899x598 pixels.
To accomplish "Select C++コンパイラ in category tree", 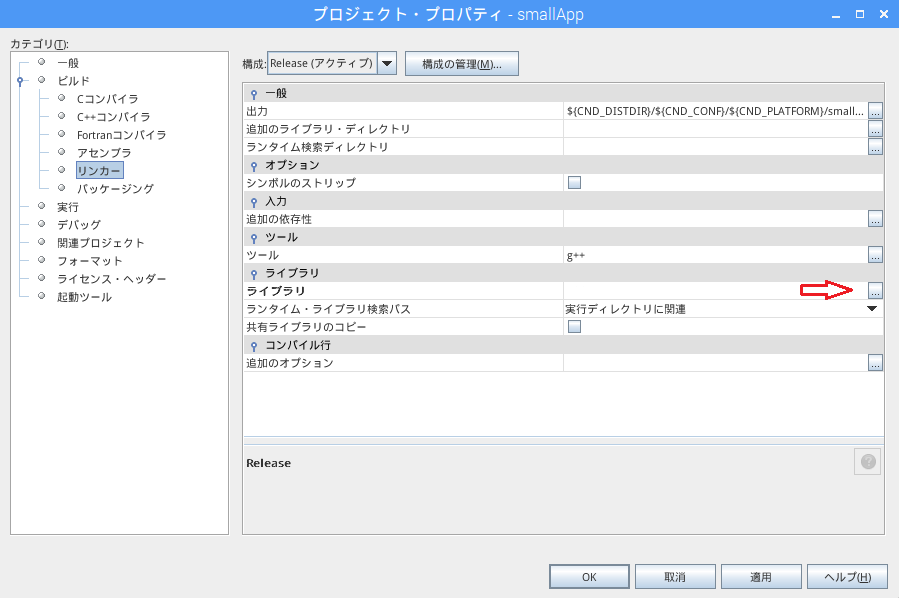I will (113, 117).
